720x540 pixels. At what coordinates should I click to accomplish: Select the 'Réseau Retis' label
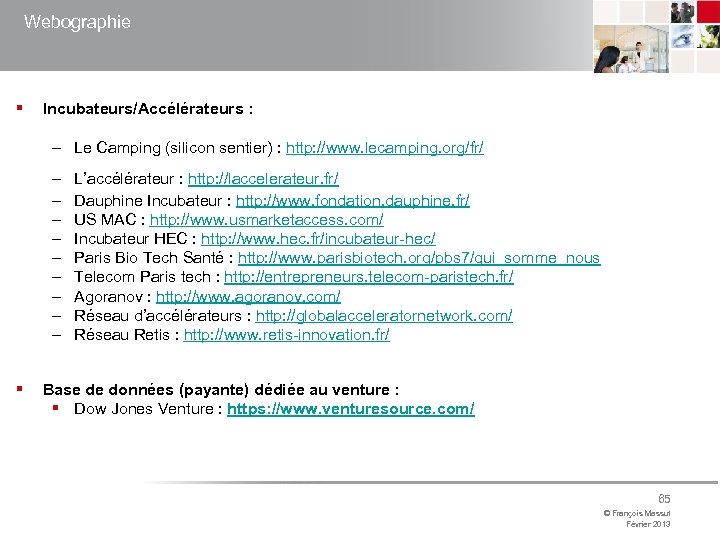point(122,335)
